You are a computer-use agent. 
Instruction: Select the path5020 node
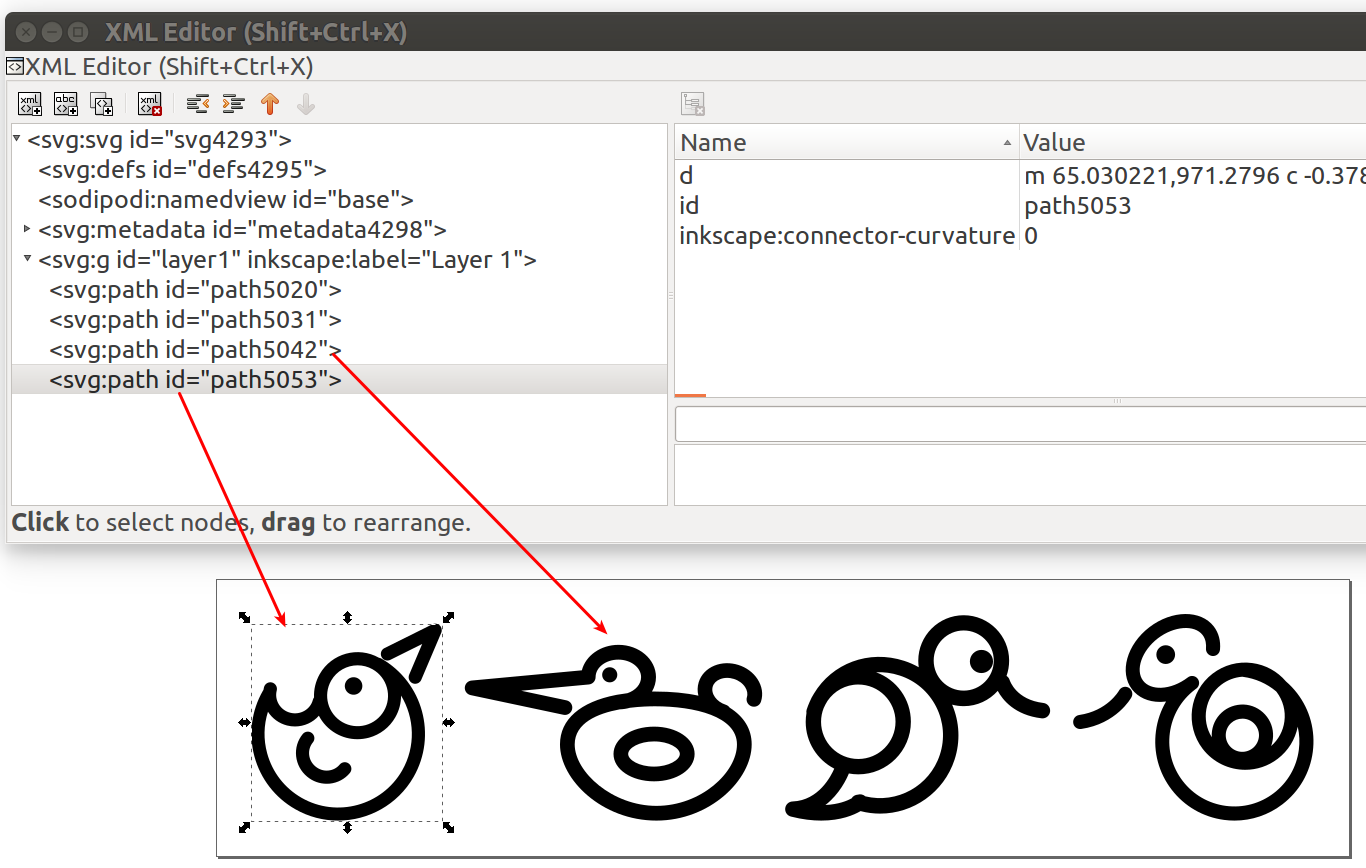point(195,290)
